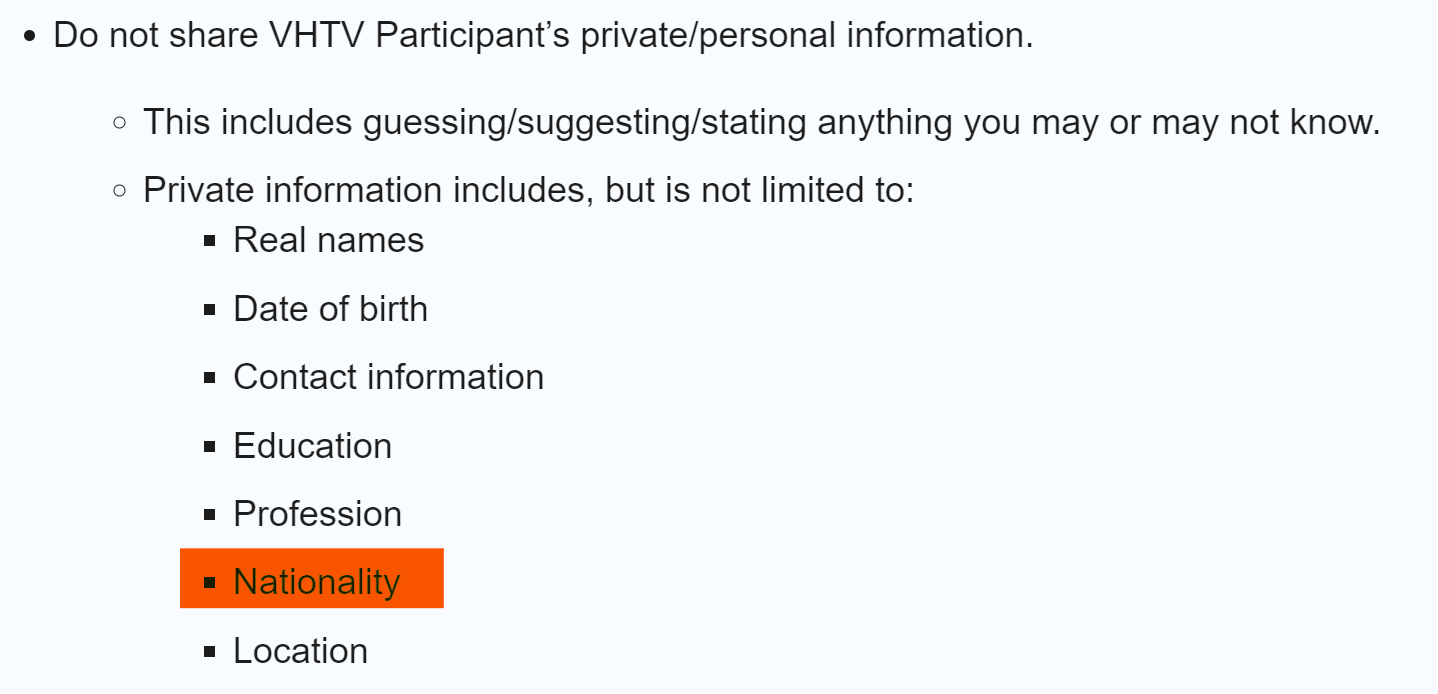
Task: Click the square bullet before Contact information
Action: click(209, 378)
